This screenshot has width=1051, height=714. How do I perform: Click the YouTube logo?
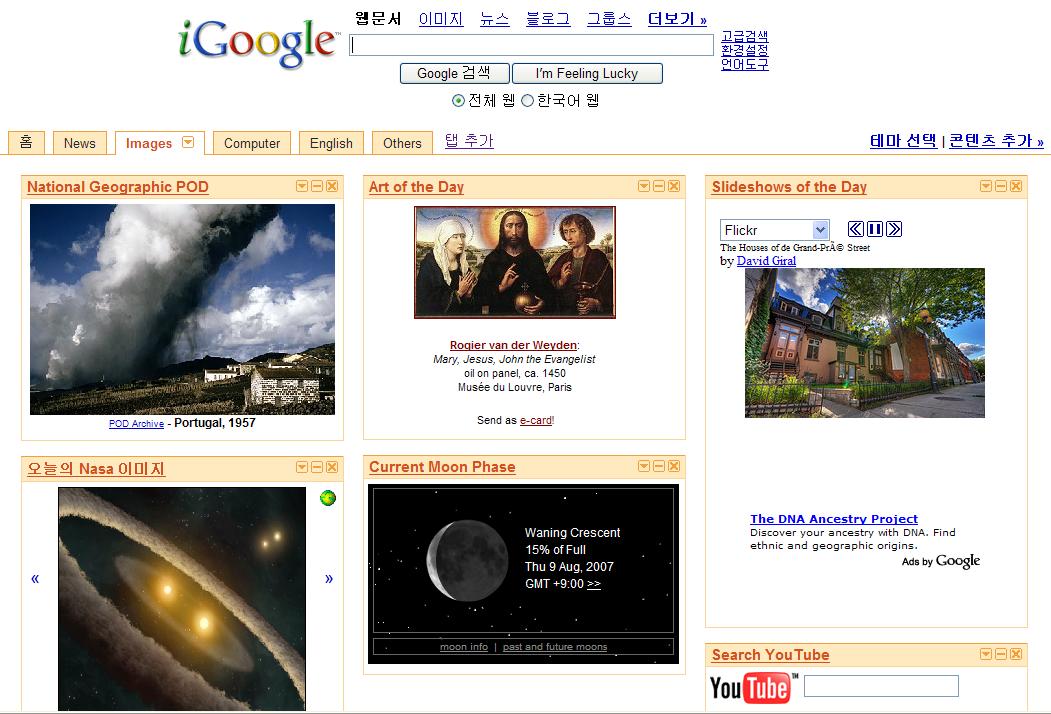click(x=753, y=687)
